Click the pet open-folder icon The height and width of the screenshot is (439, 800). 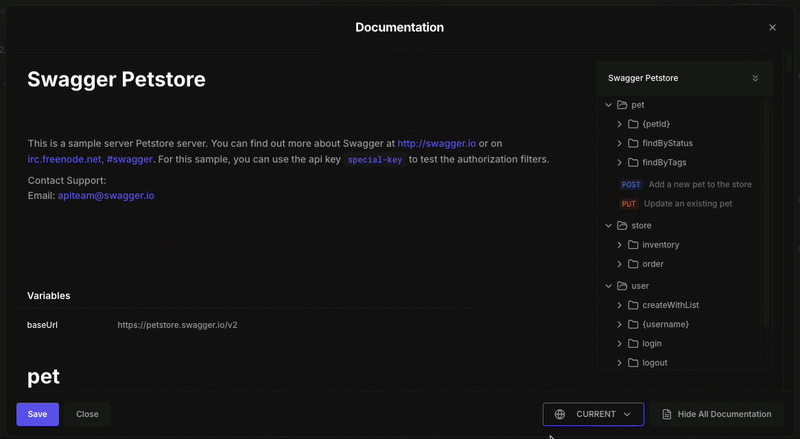tap(622, 105)
